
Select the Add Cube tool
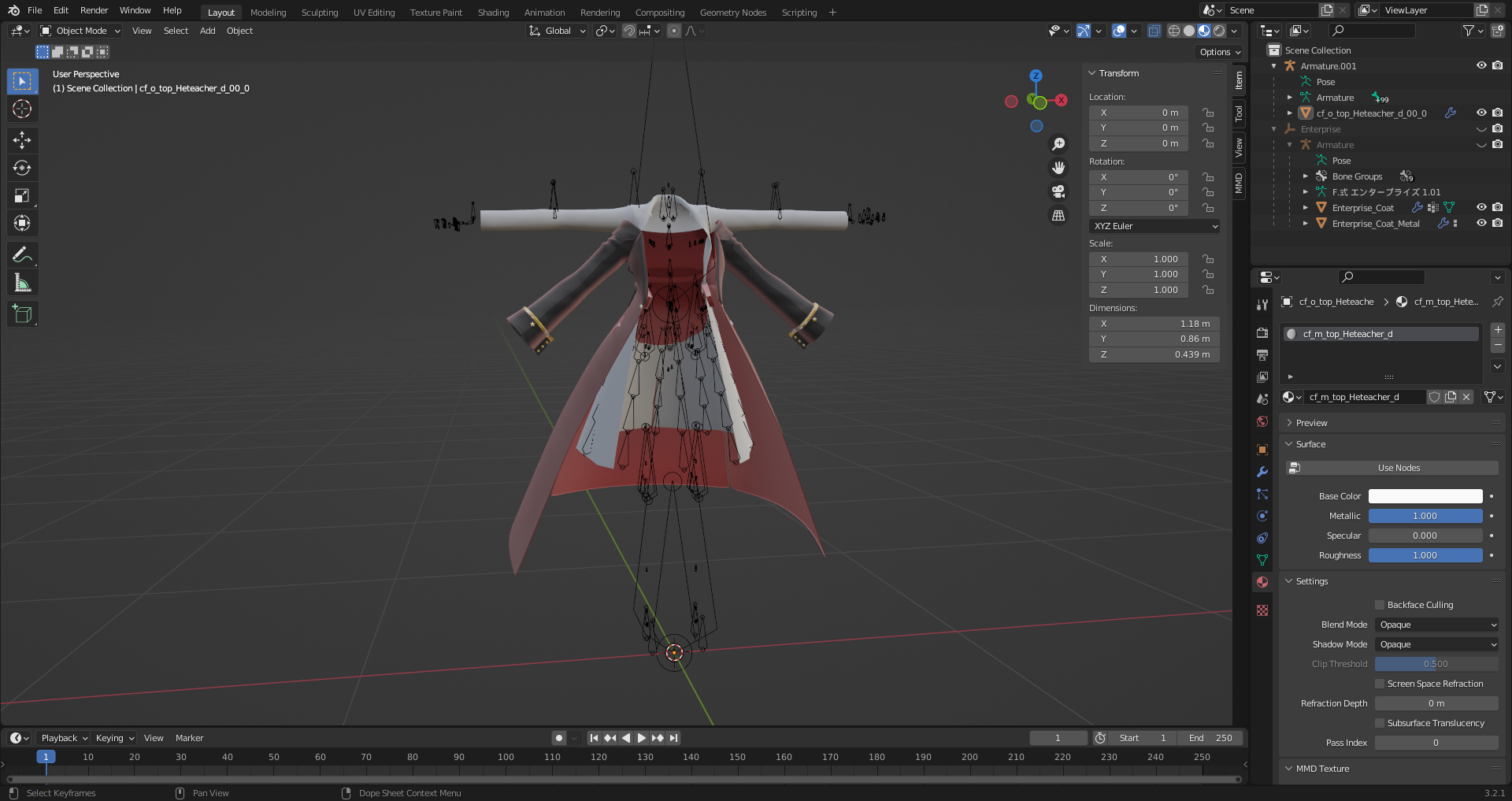[22, 313]
